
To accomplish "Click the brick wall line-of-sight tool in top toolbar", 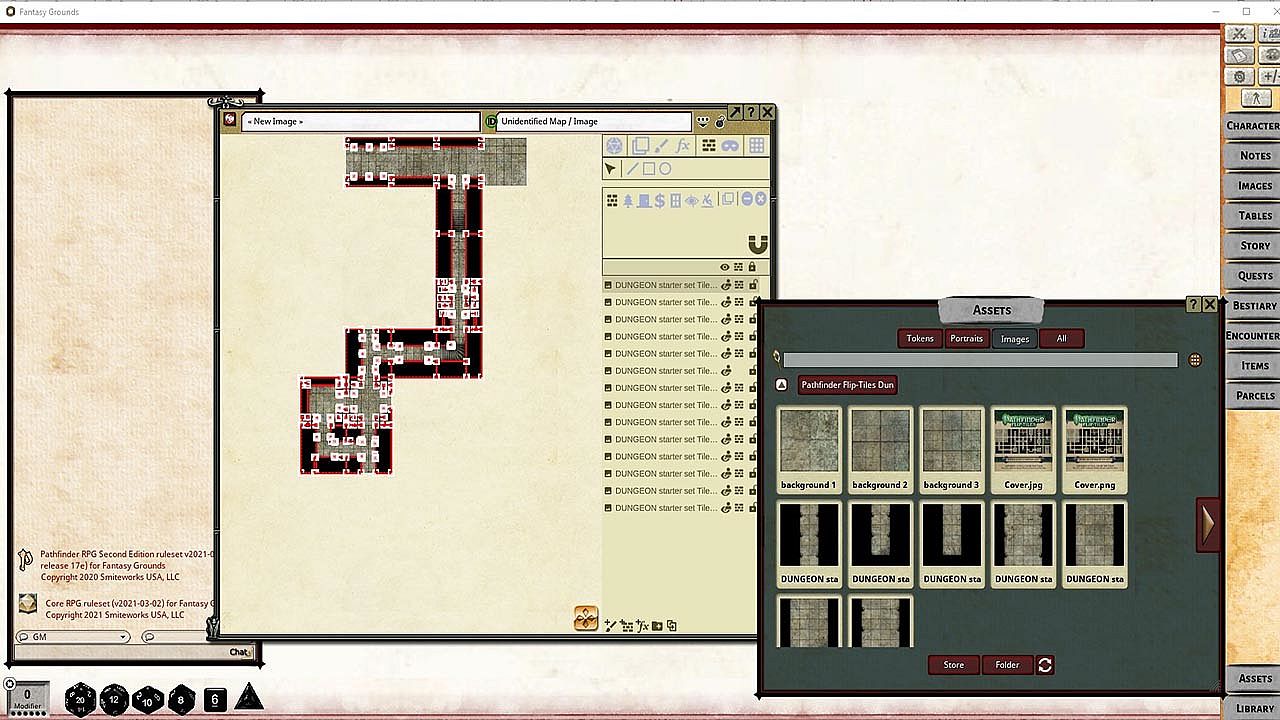I will coord(708,146).
